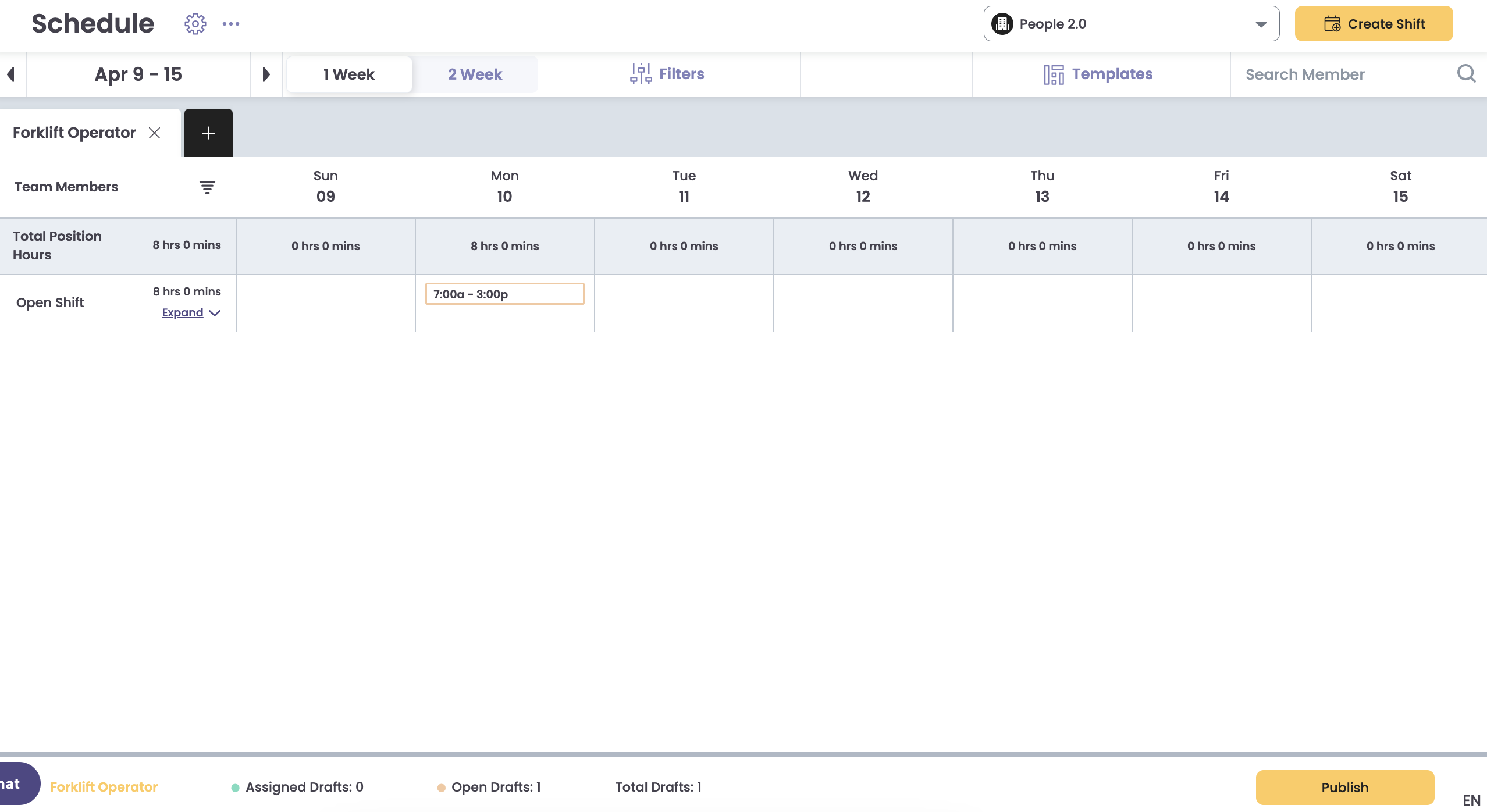
Task: Select the Forklift Operator tab
Action: 74,133
